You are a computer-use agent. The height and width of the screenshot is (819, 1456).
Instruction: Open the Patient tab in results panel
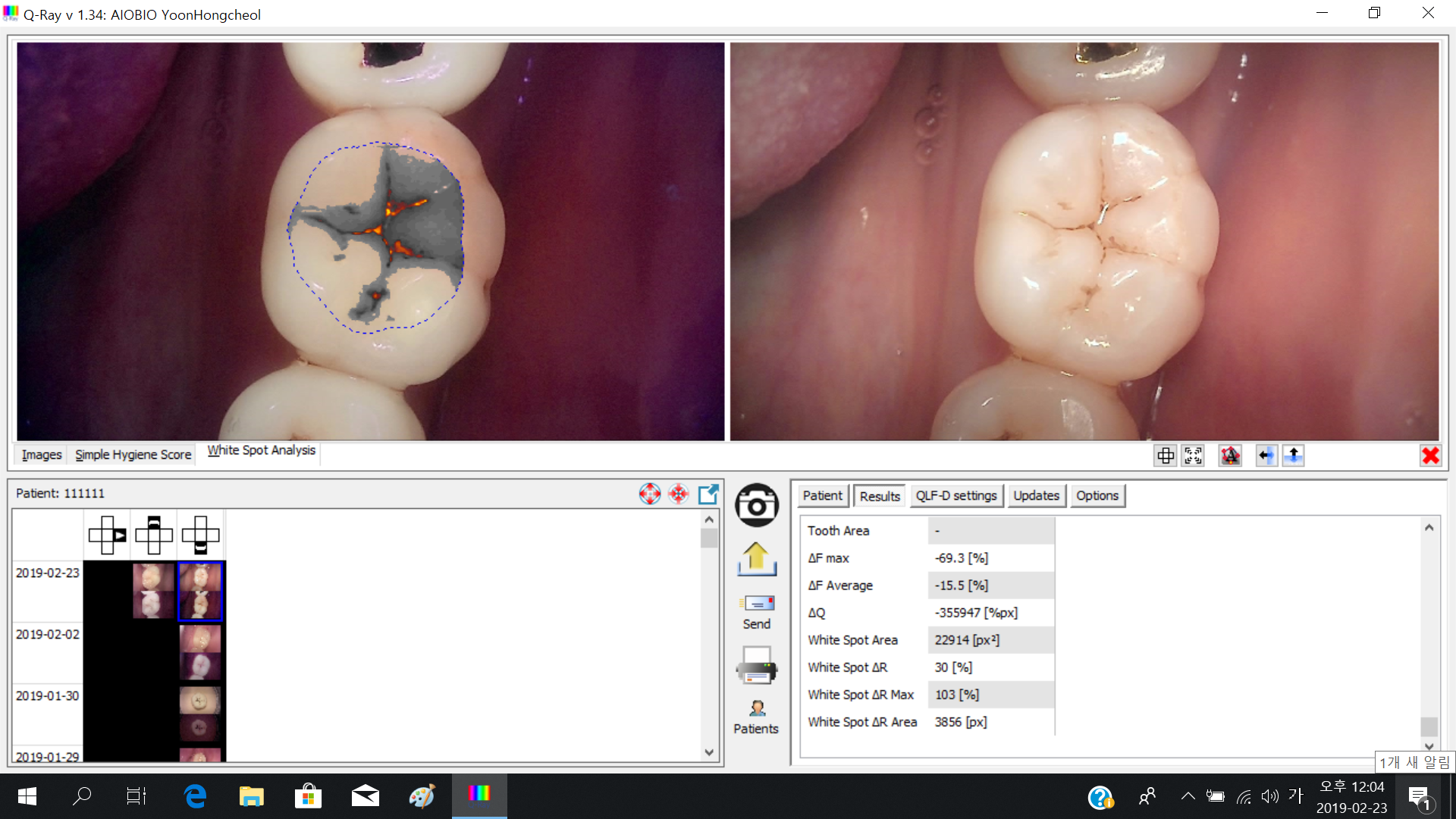[823, 495]
